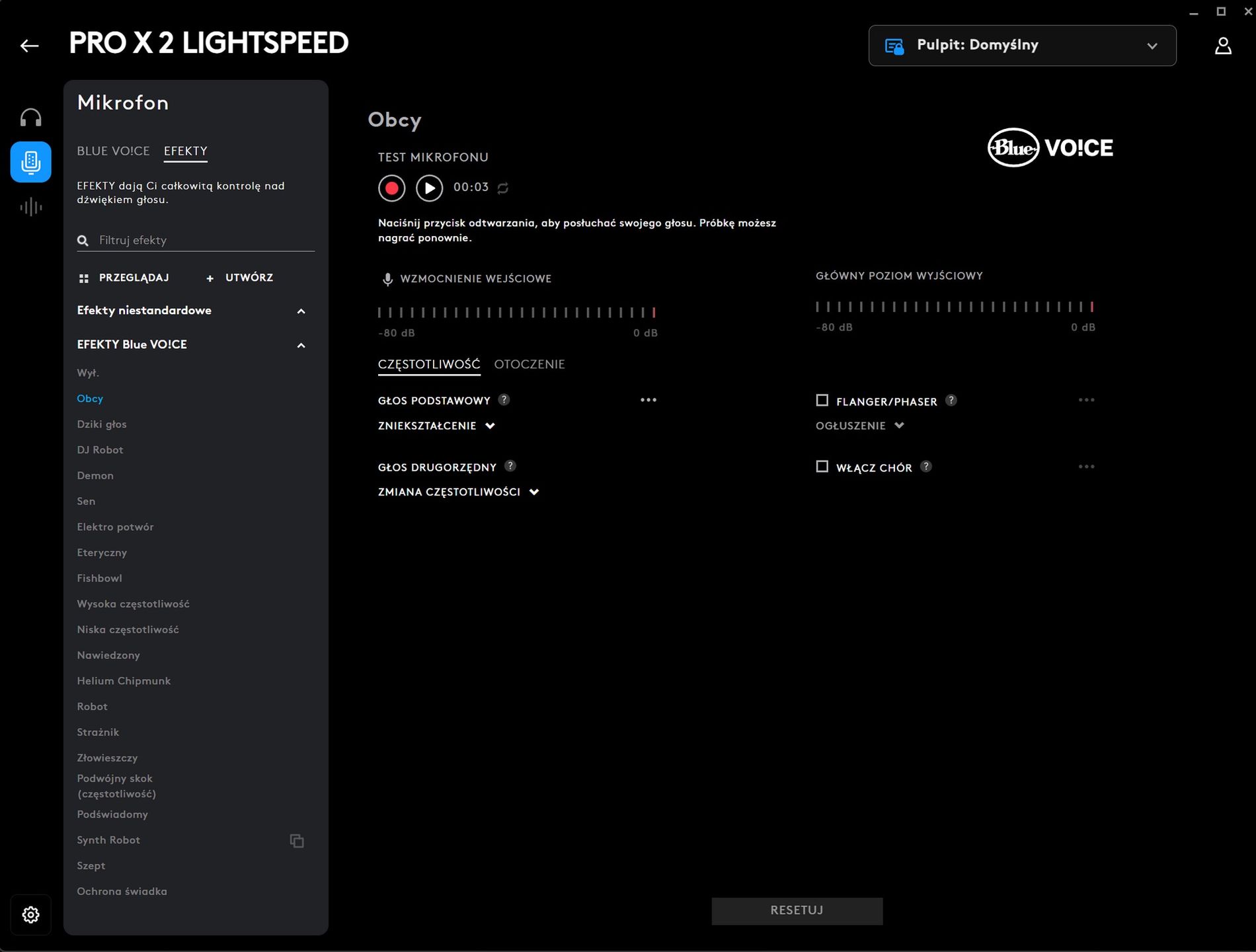Click the input gain level meter
Screen dimensions: 1256x952
pos(517,313)
